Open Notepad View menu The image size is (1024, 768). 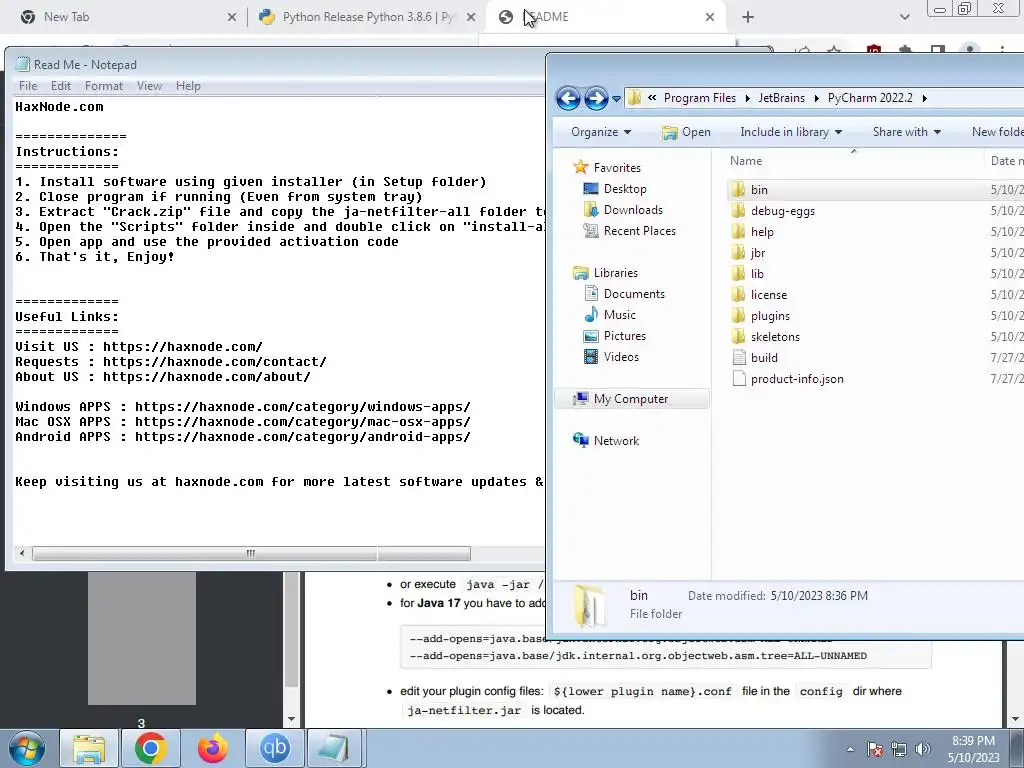(x=149, y=86)
